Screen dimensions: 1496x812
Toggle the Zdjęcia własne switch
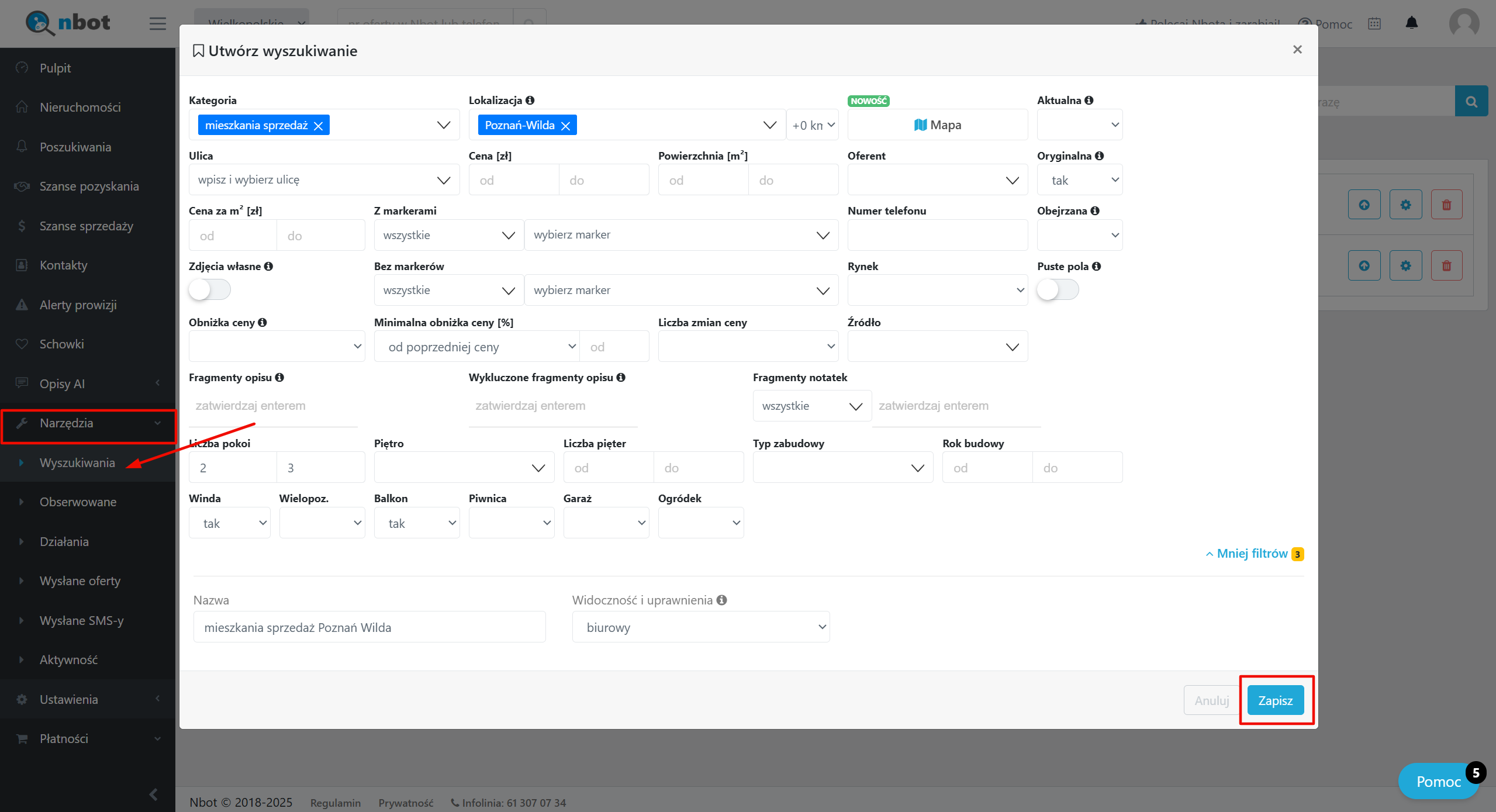click(209, 289)
